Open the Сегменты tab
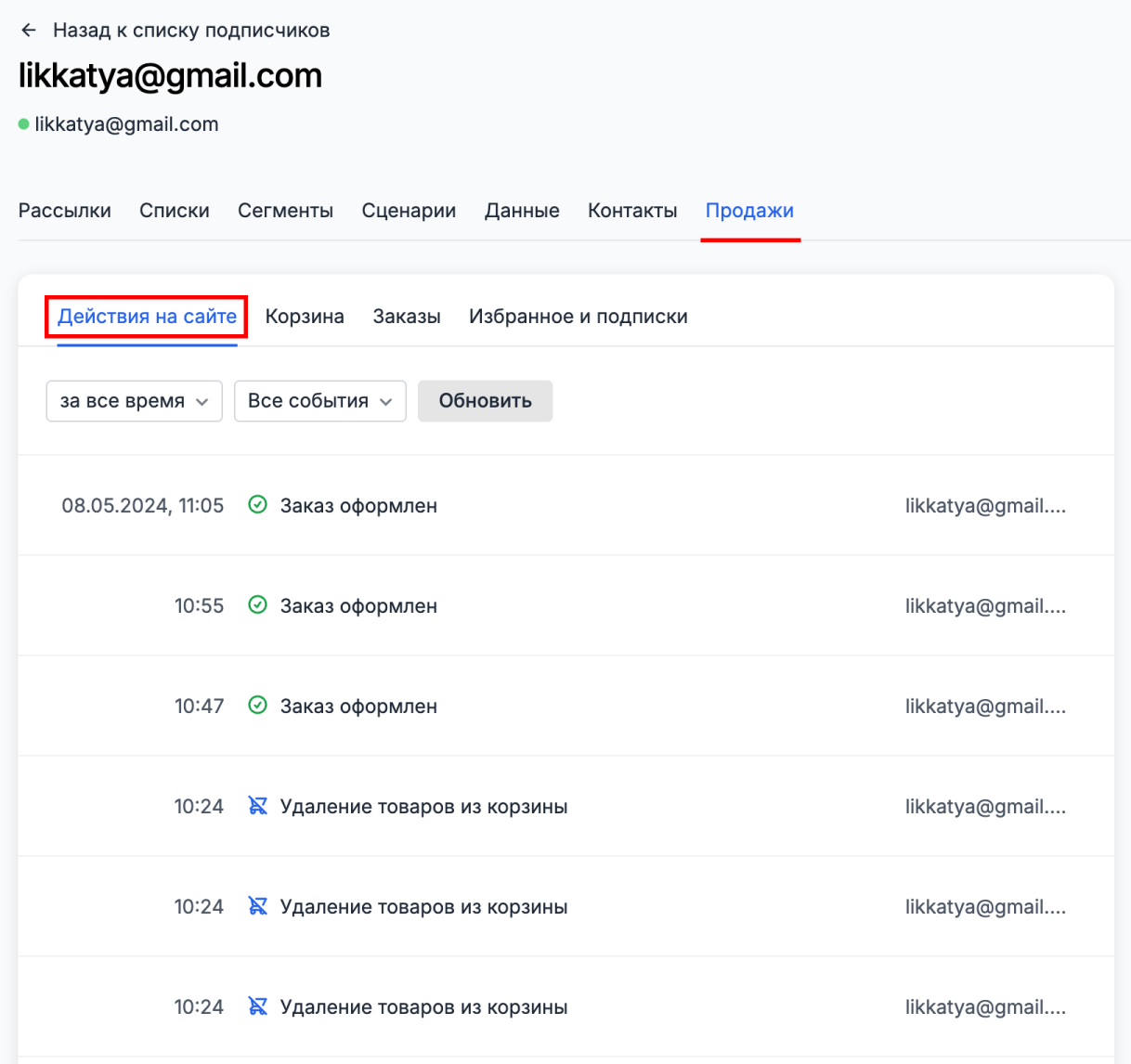This screenshot has height=1064, width=1131. tap(285, 211)
